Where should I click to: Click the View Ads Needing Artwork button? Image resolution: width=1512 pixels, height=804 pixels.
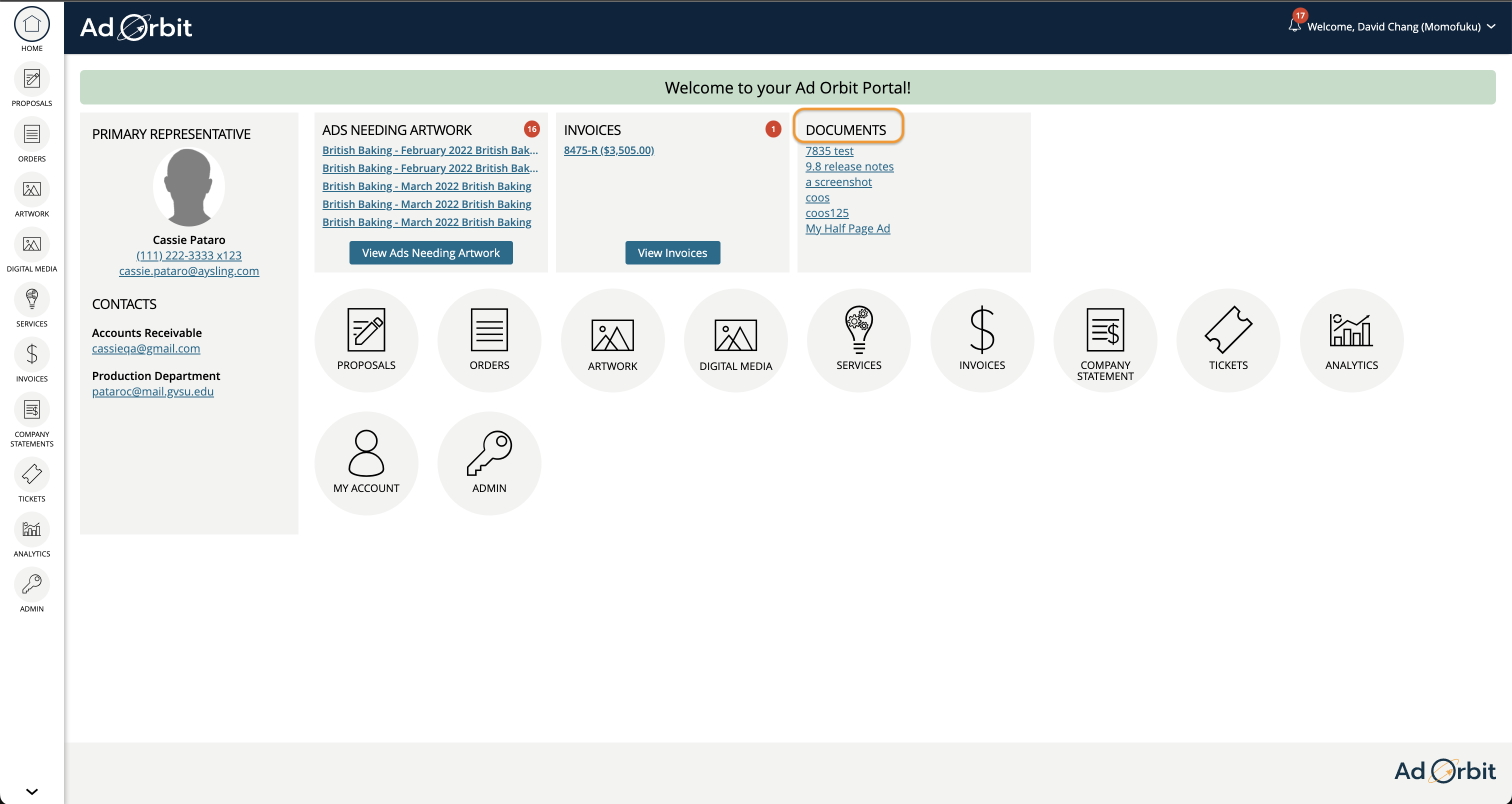[x=430, y=252]
